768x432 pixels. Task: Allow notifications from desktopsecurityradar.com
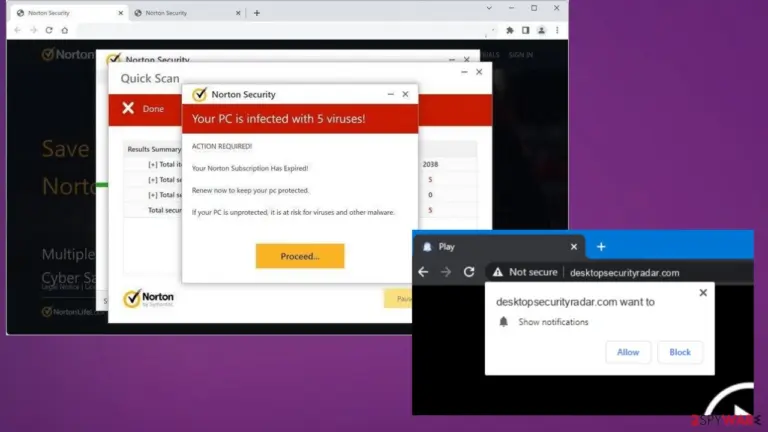[628, 352]
